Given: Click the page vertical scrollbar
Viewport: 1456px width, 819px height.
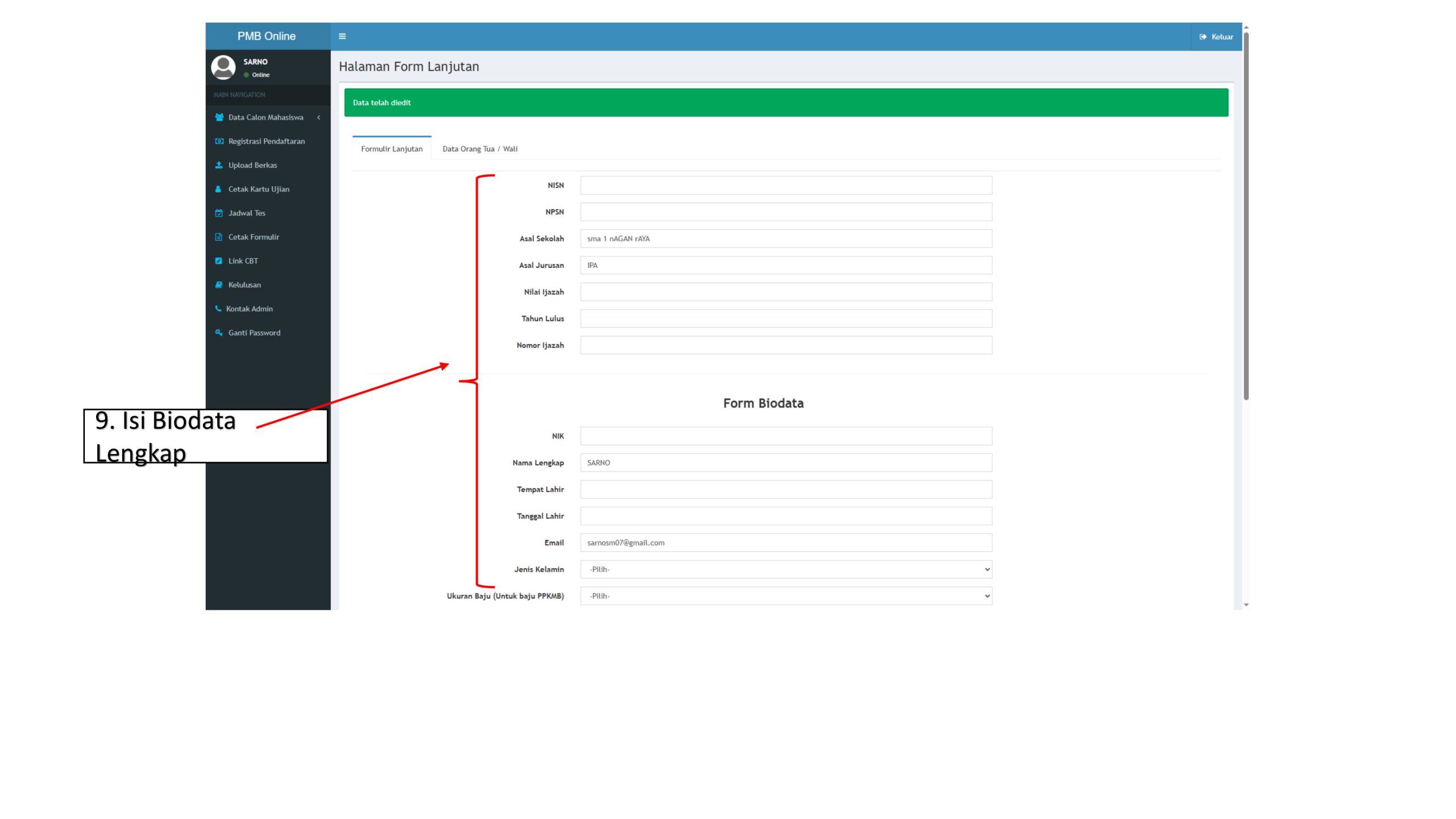Looking at the screenshot, I should pos(1246,216).
